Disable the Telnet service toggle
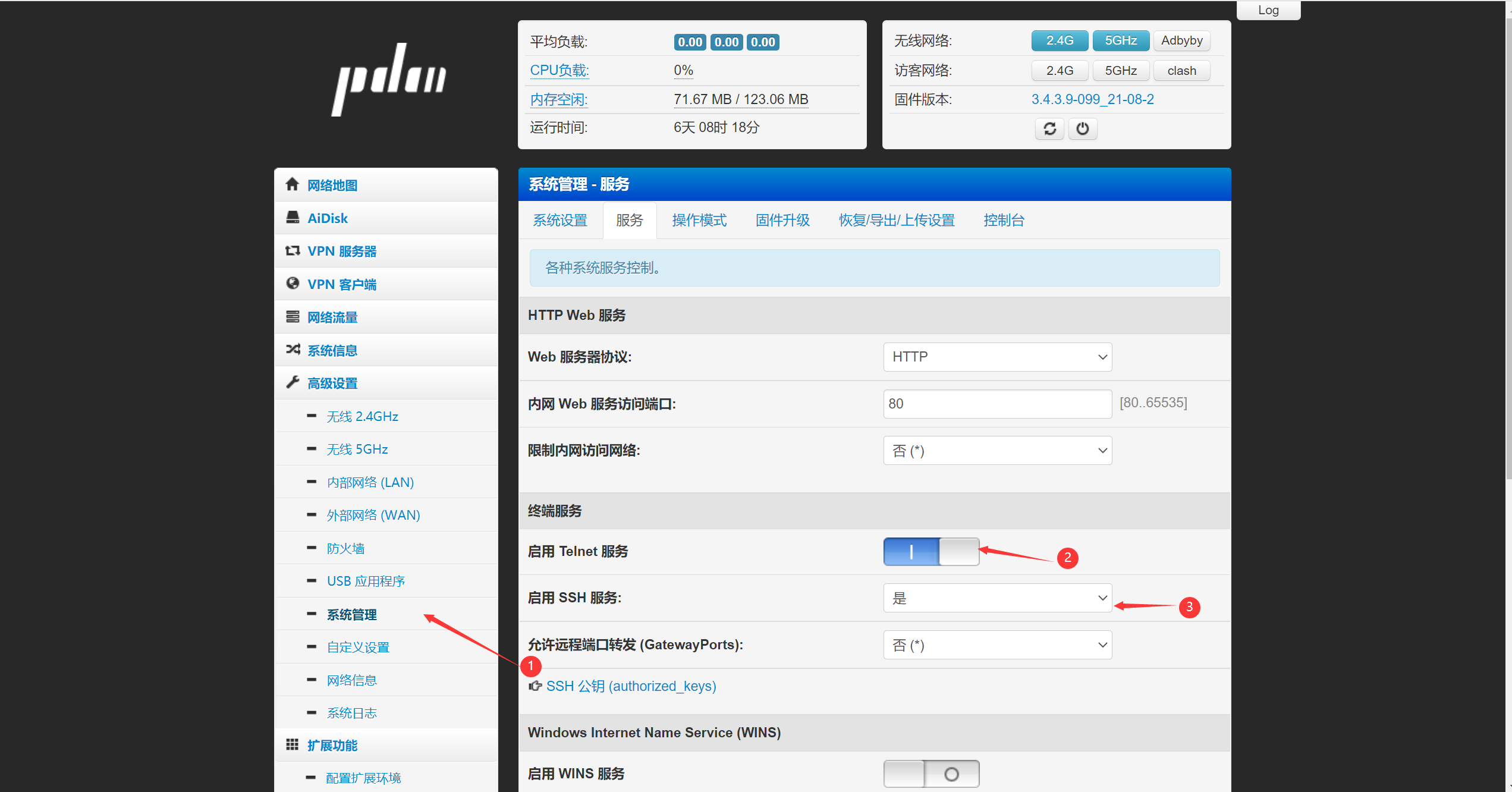 (931, 552)
